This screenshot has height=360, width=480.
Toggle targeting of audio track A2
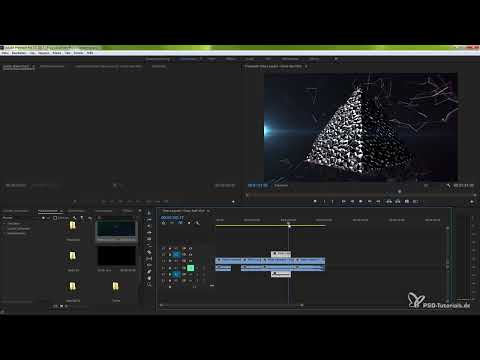coord(177,274)
